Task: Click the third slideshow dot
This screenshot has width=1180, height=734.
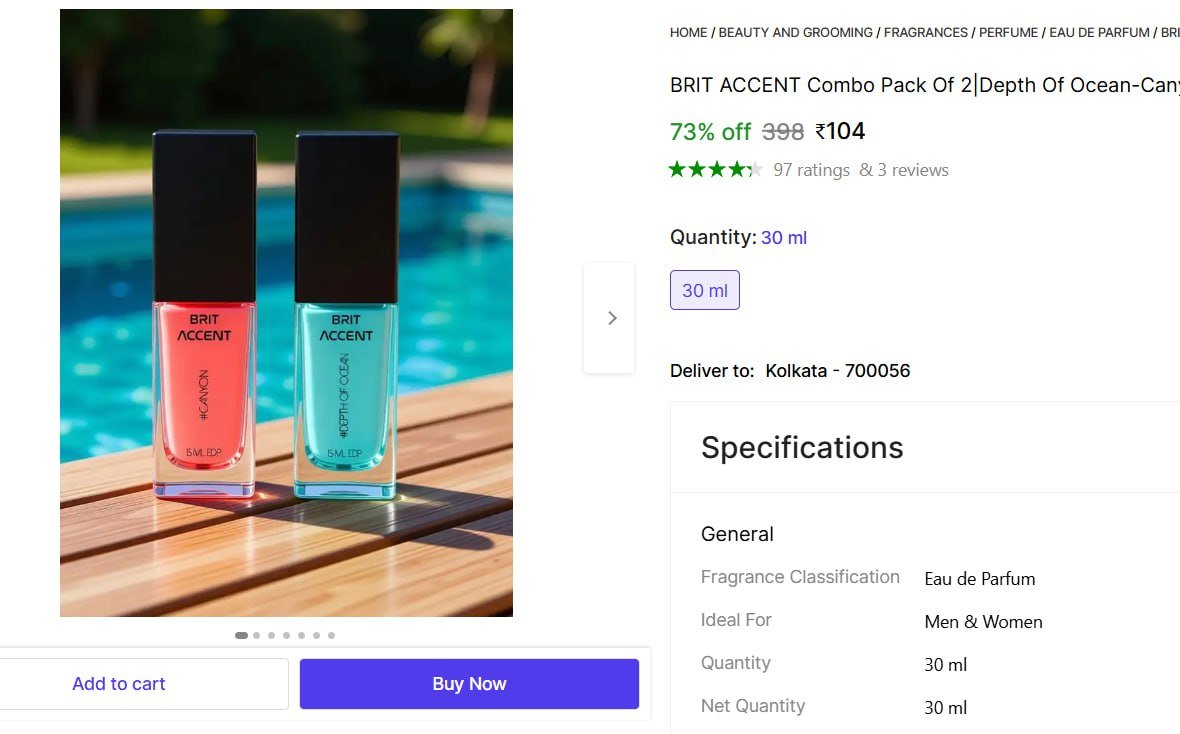Action: coord(271,635)
